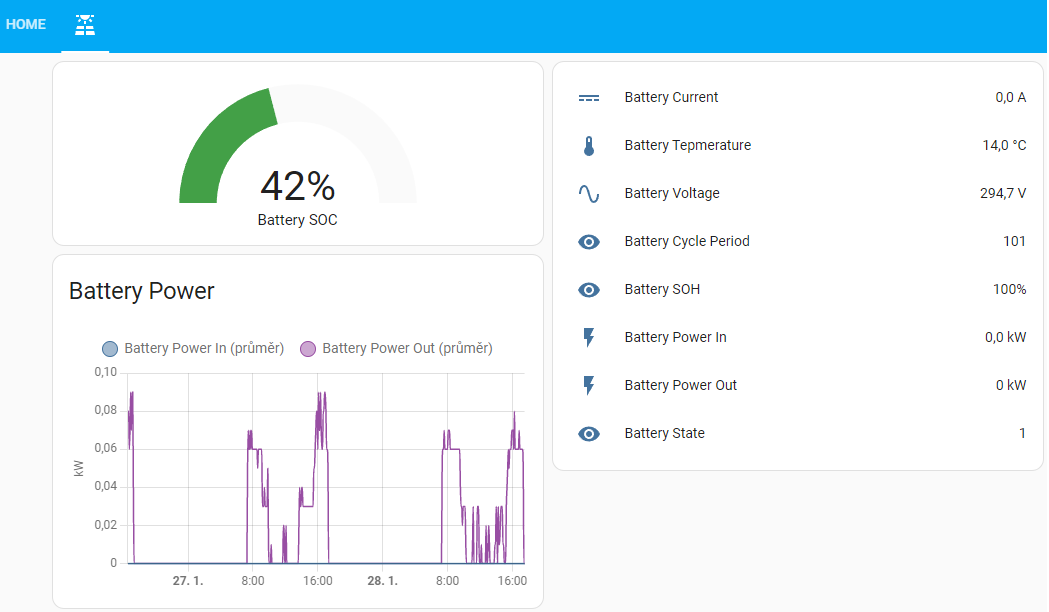Switch to the HOME tab
This screenshot has height=612, width=1049.
click(26, 25)
